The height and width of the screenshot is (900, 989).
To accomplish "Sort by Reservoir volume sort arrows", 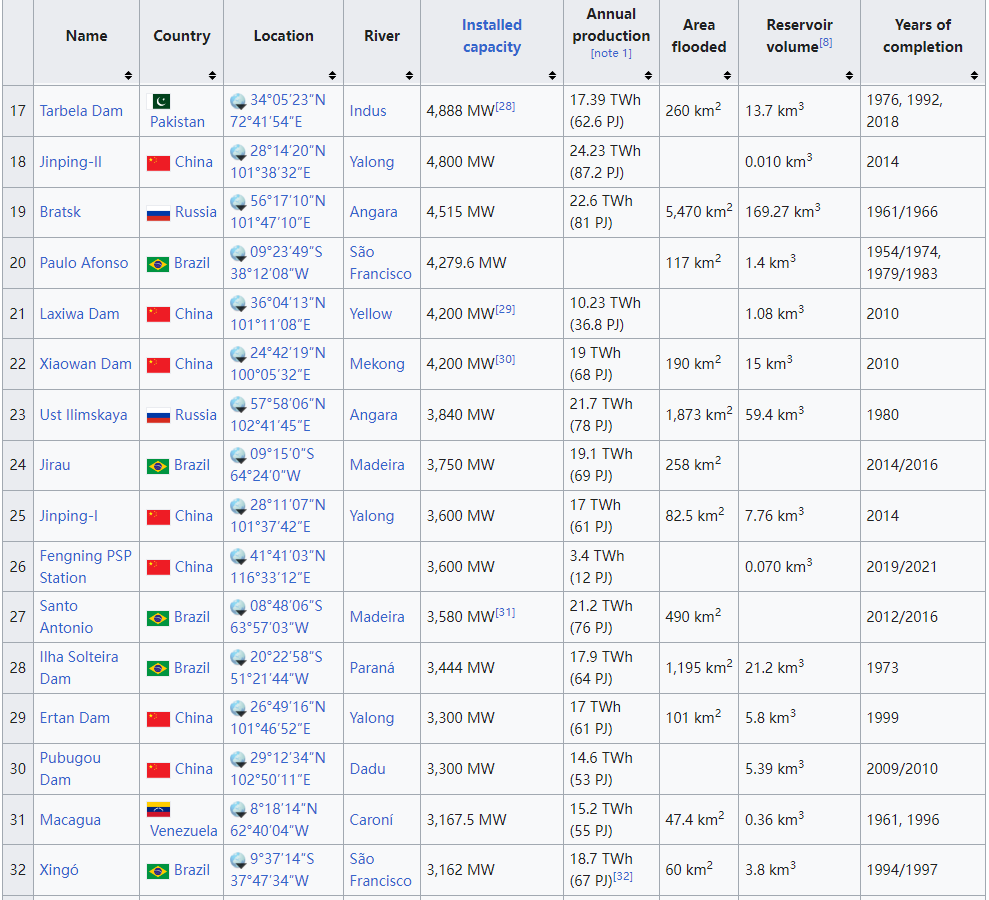I will tap(849, 76).
